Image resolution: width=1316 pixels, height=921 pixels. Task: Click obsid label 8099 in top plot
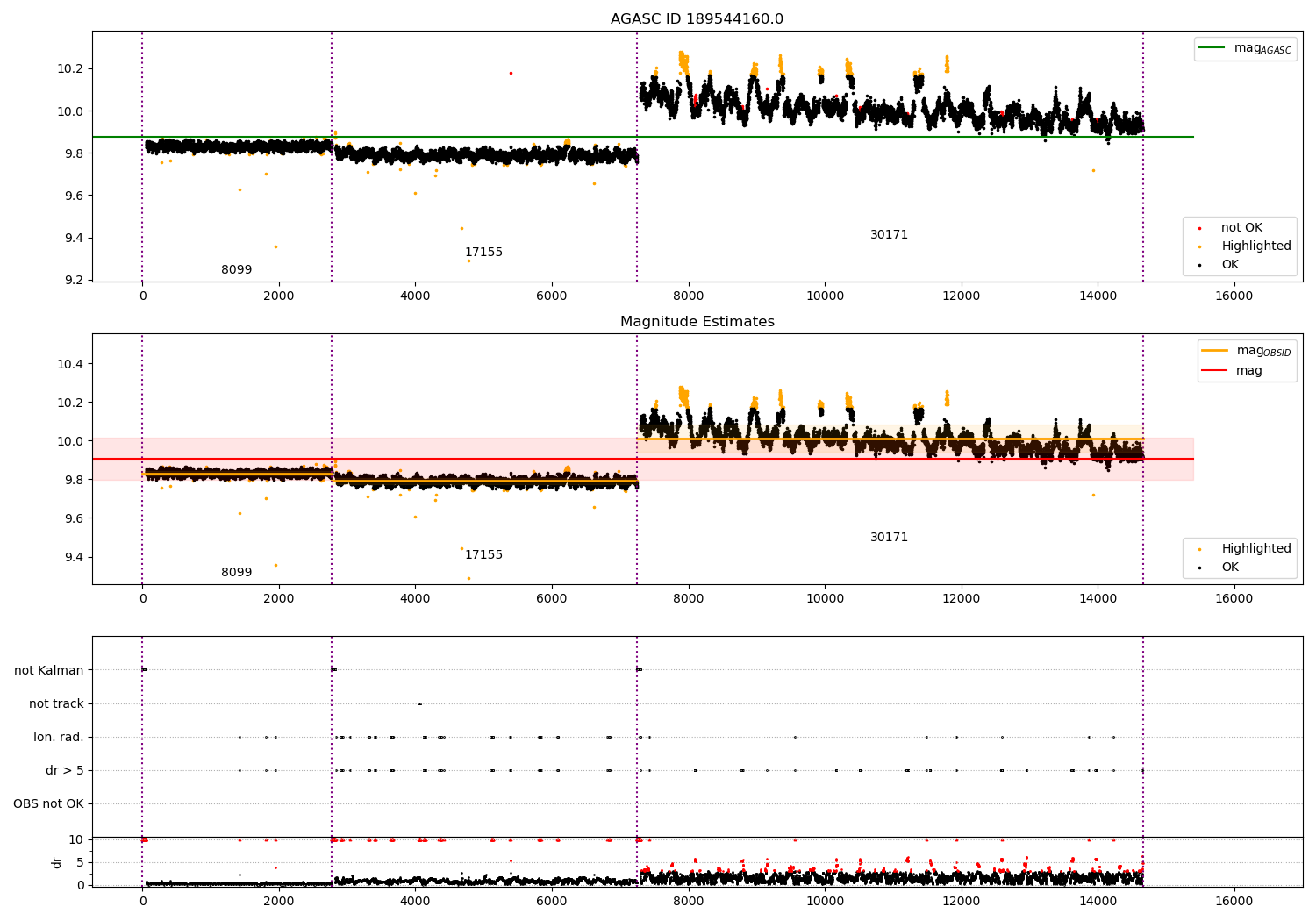pyautogui.click(x=236, y=270)
